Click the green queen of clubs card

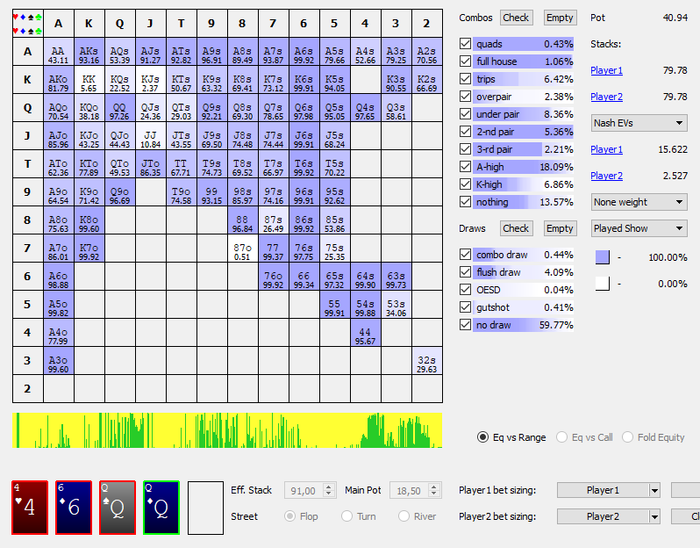pyautogui.click(x=161, y=506)
